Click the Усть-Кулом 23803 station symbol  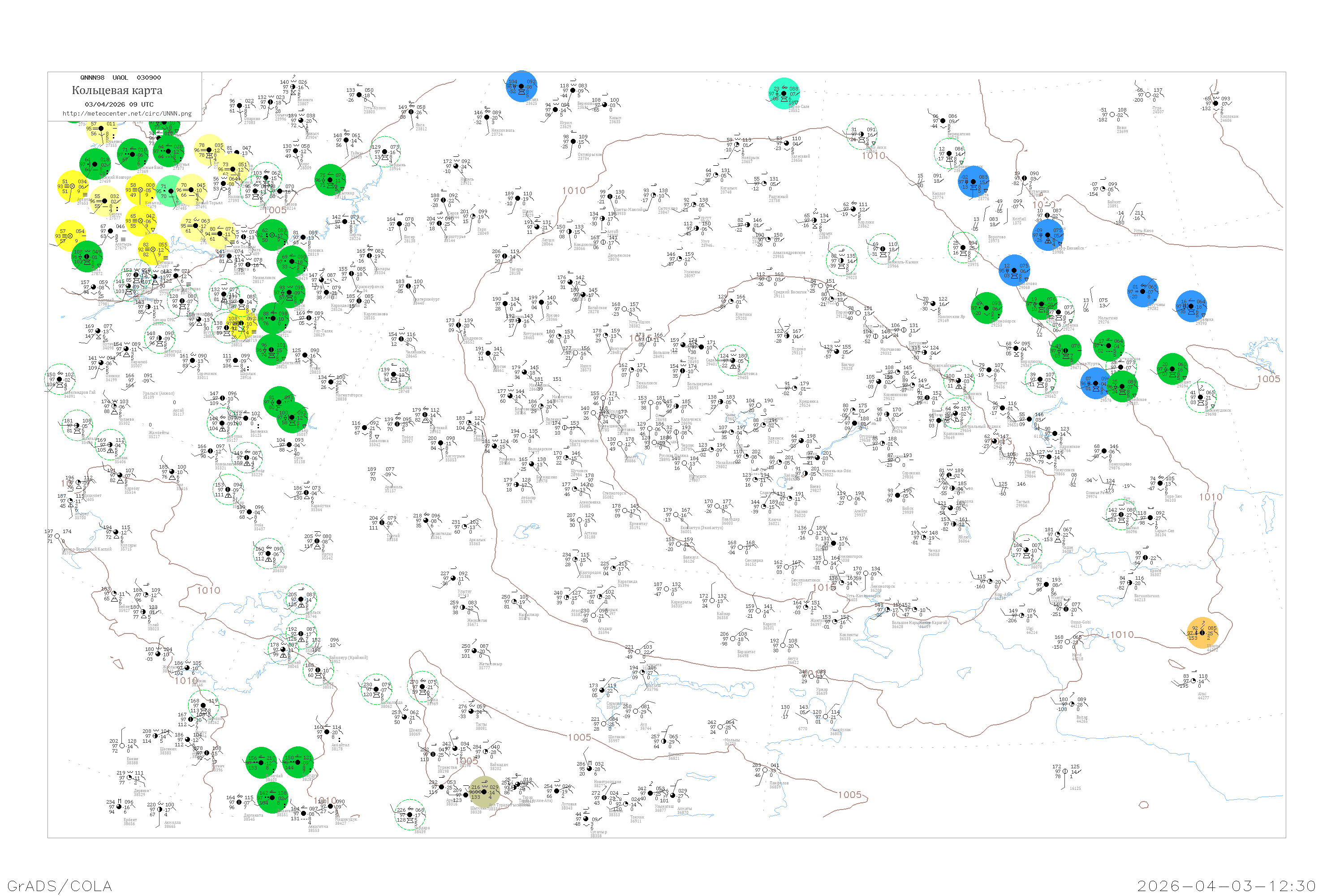click(x=359, y=95)
